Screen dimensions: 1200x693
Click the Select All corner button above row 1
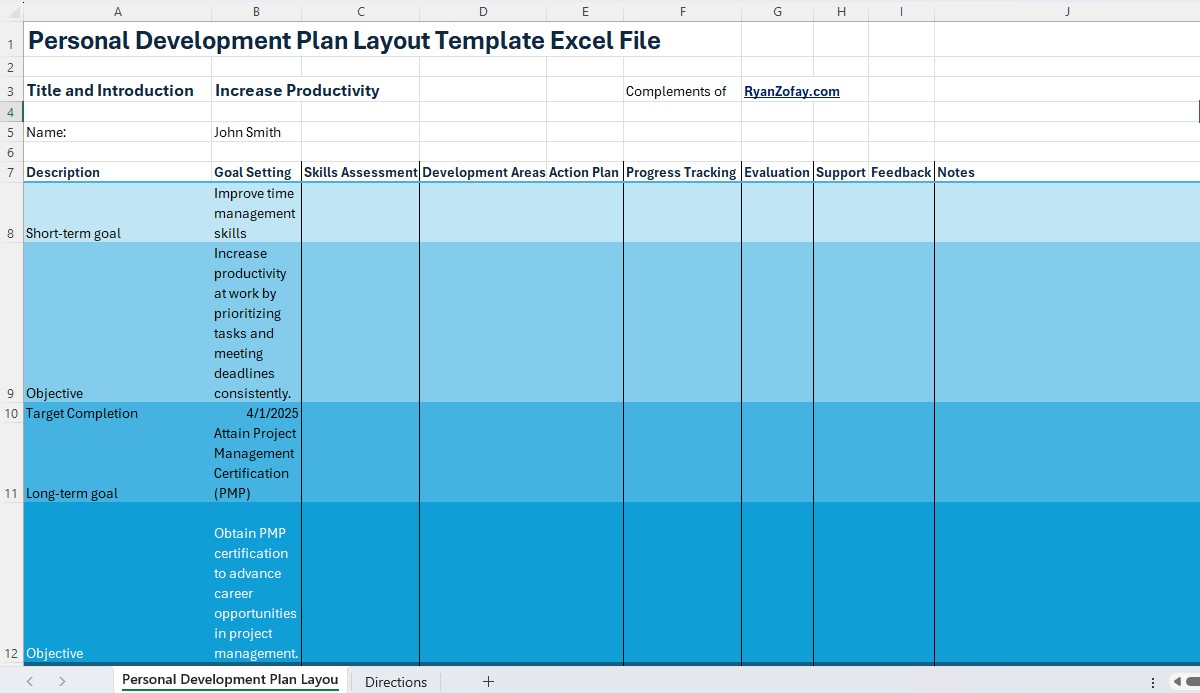click(x=9, y=11)
